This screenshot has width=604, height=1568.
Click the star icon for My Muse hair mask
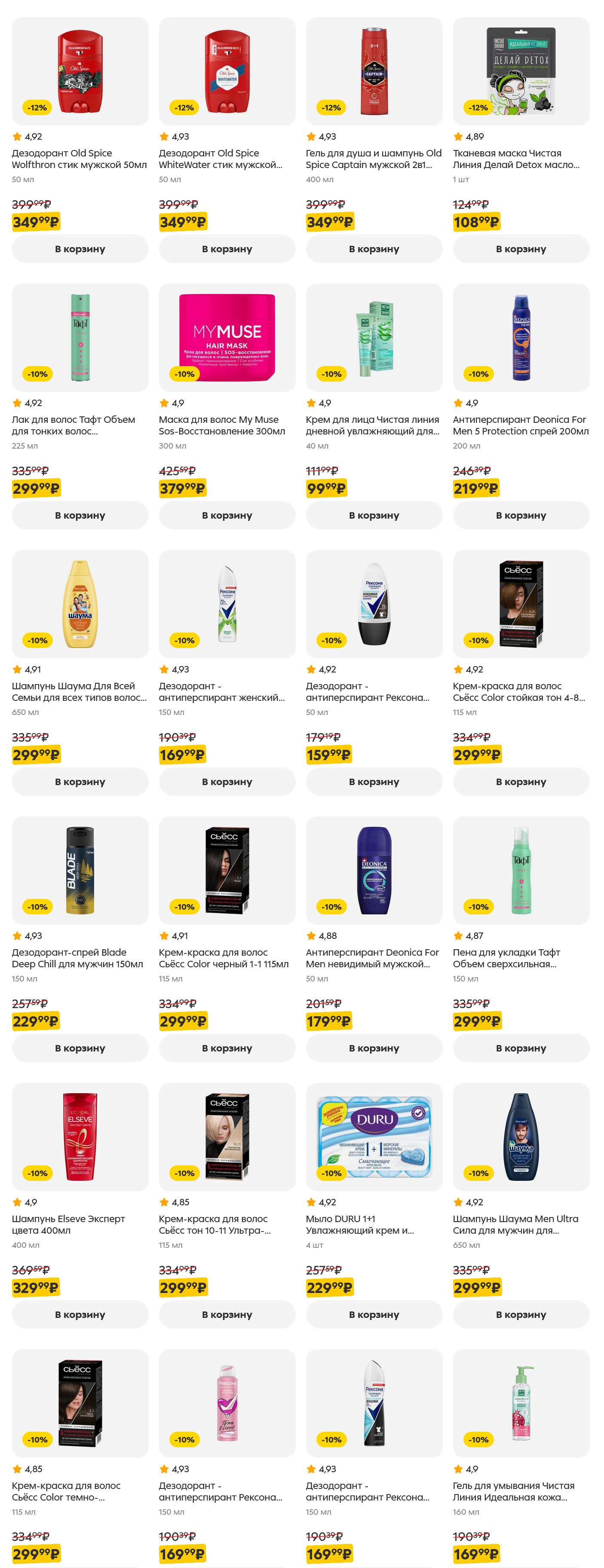(164, 403)
